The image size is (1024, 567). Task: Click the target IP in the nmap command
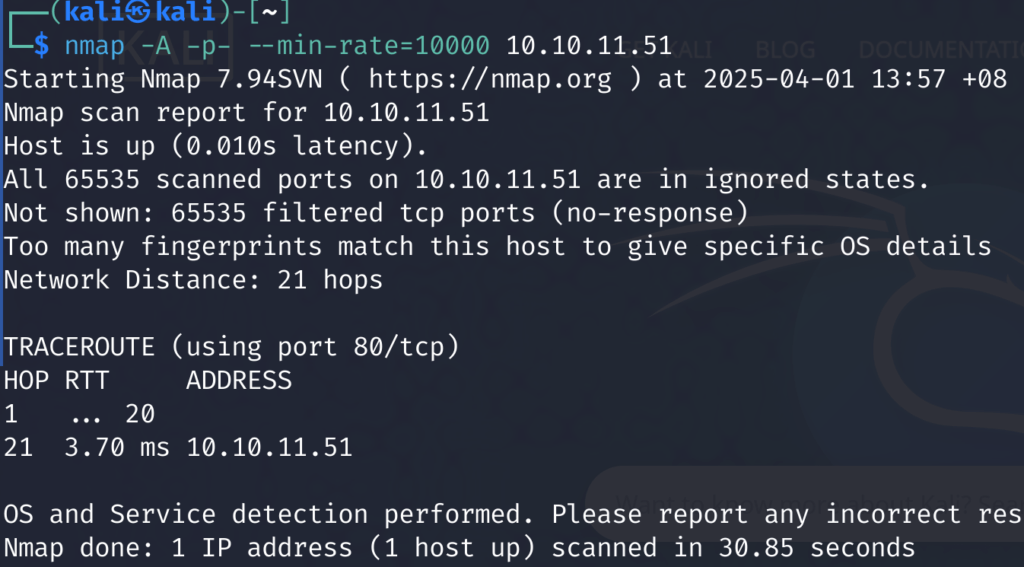[x=589, y=46]
